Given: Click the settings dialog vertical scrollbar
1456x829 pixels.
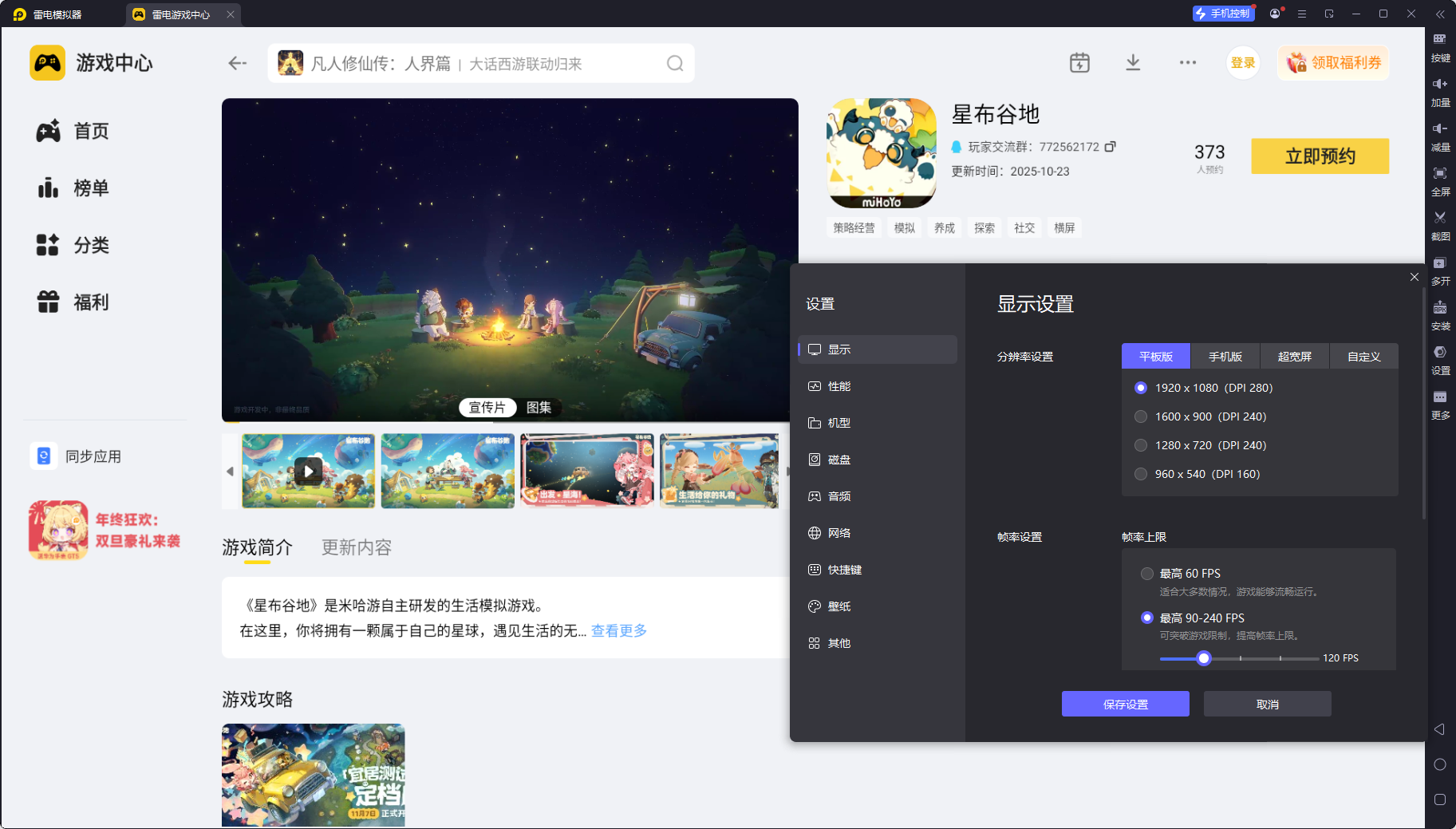Looking at the screenshot, I should pos(1424,403).
